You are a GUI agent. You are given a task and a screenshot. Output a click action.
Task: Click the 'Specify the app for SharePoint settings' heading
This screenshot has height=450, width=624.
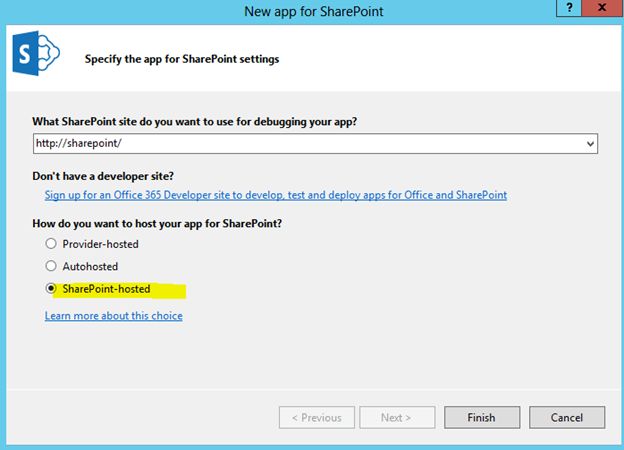pyautogui.click(x=182, y=59)
